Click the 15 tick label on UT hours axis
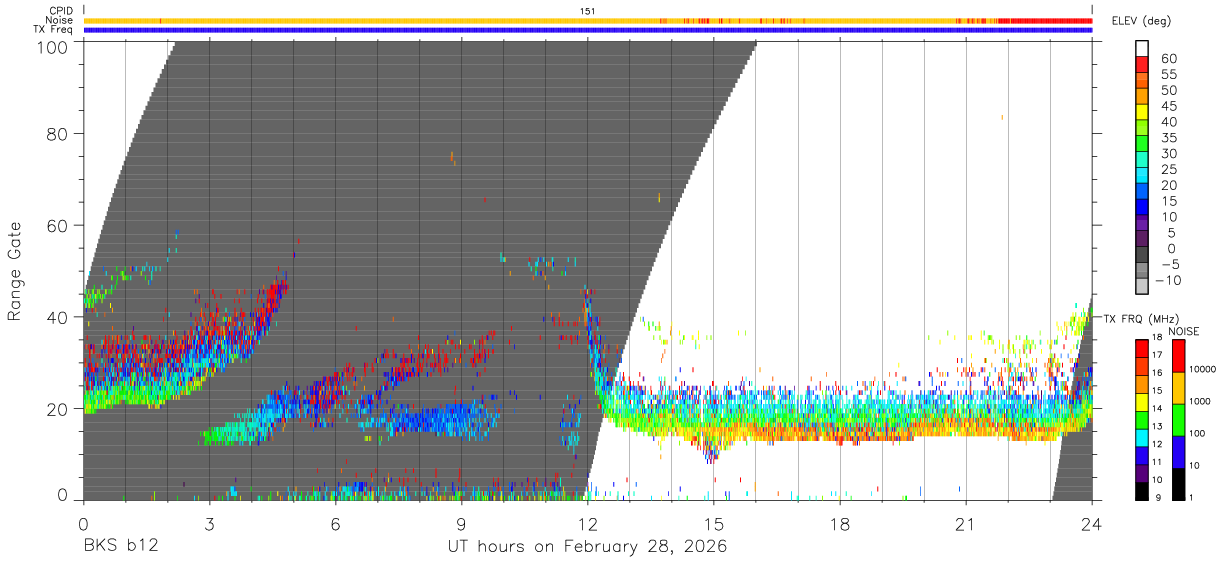Screen dimensions: 1228x567 pyautogui.click(x=713, y=523)
